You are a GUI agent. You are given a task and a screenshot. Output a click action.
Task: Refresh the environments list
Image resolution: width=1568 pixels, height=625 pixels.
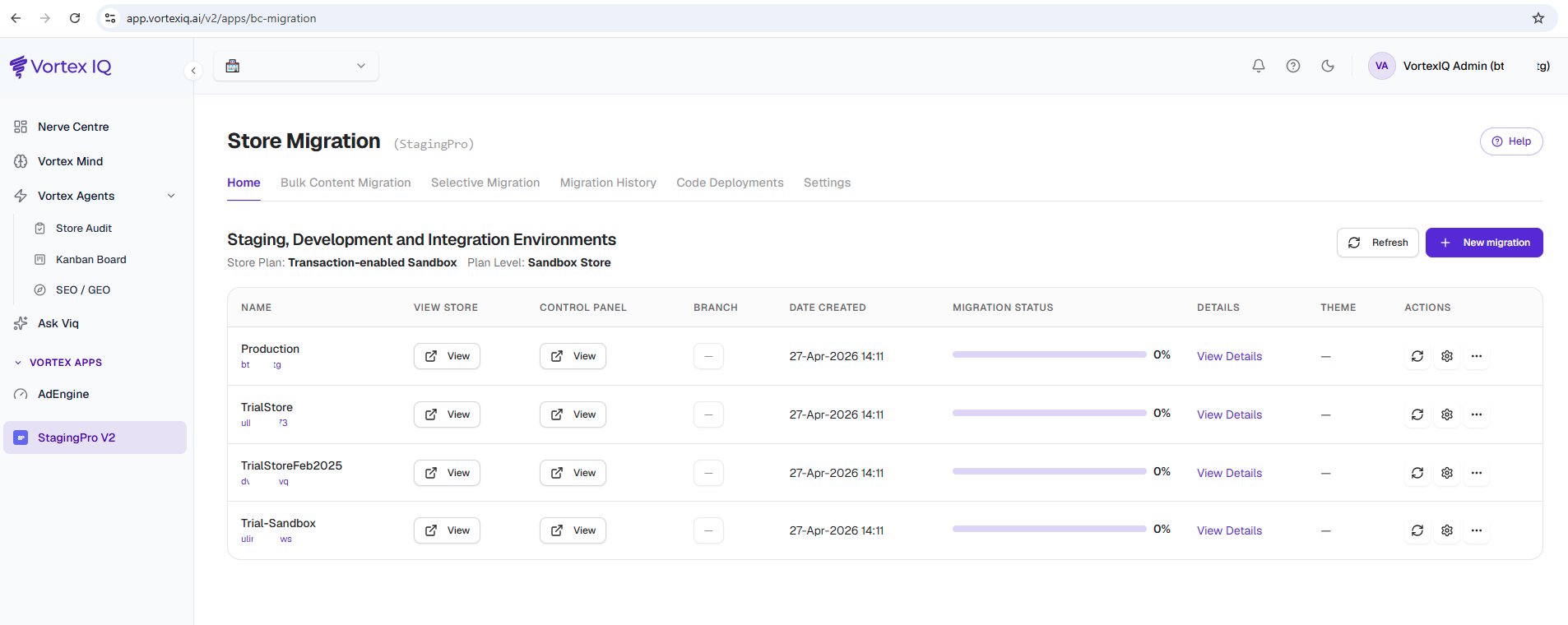pos(1377,243)
